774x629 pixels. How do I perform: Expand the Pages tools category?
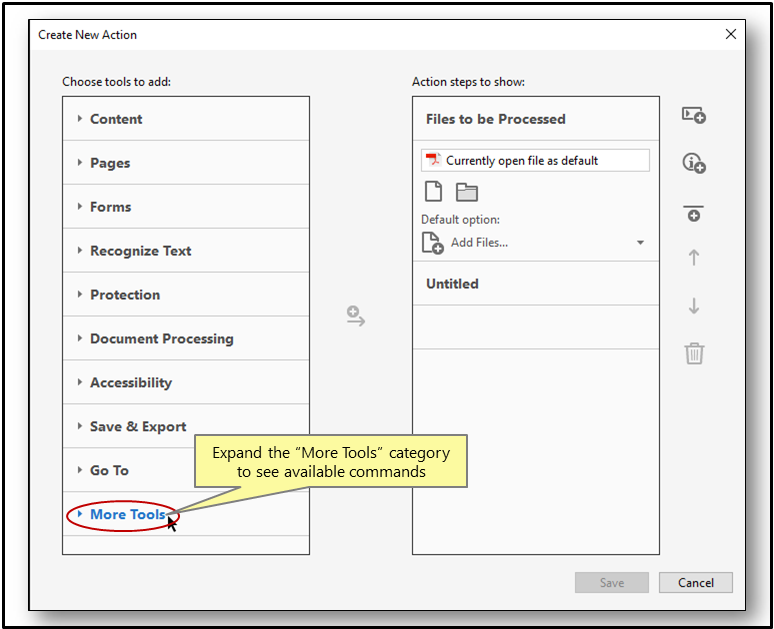(110, 163)
